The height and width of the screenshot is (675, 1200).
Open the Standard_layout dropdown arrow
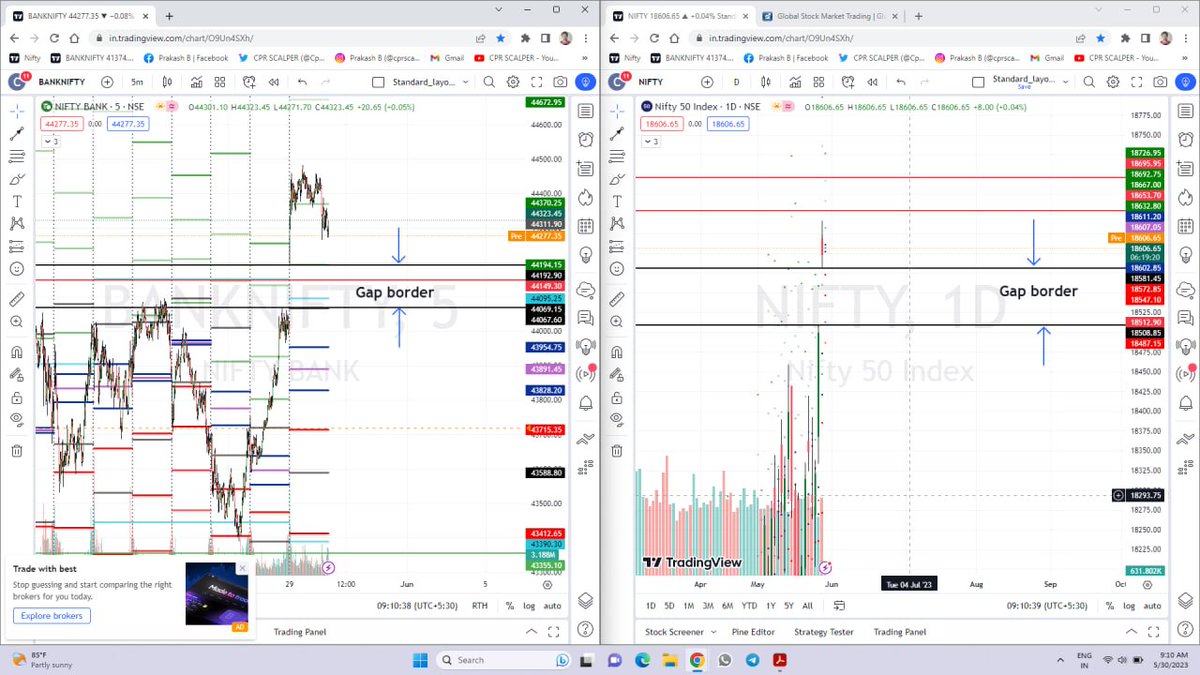pyautogui.click(x=465, y=82)
